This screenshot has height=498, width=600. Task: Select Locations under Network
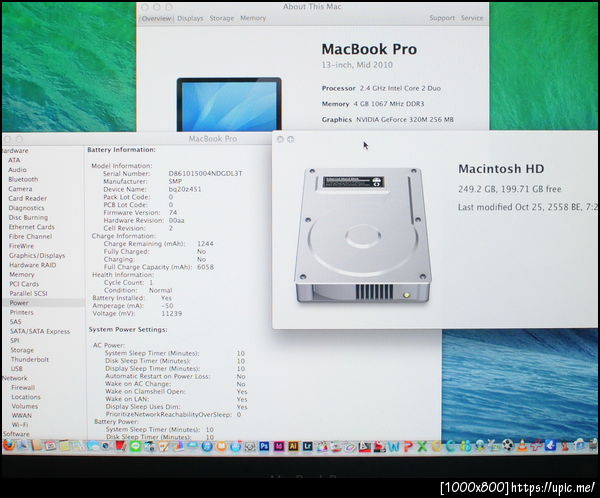click(26, 397)
